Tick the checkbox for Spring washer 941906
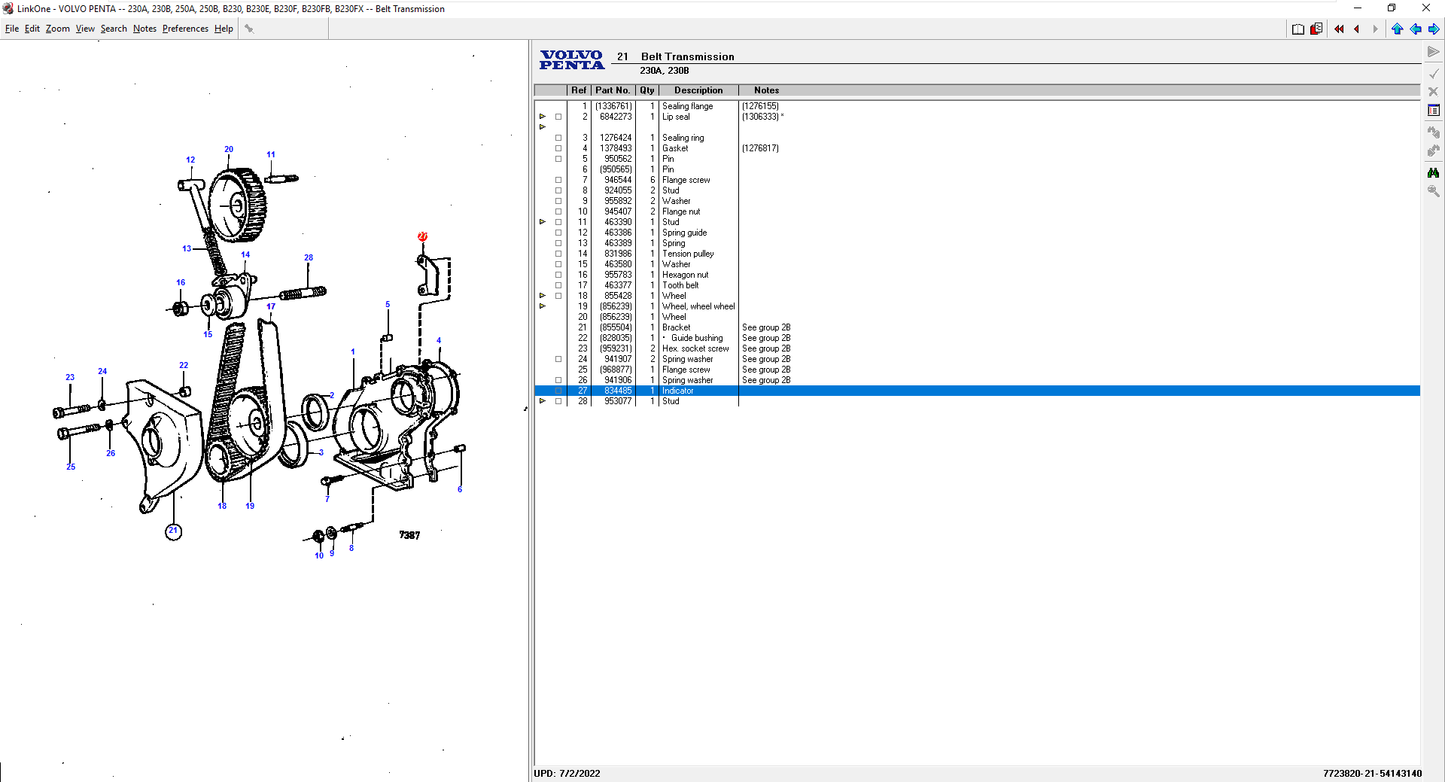The height and width of the screenshot is (782, 1445). coord(558,380)
